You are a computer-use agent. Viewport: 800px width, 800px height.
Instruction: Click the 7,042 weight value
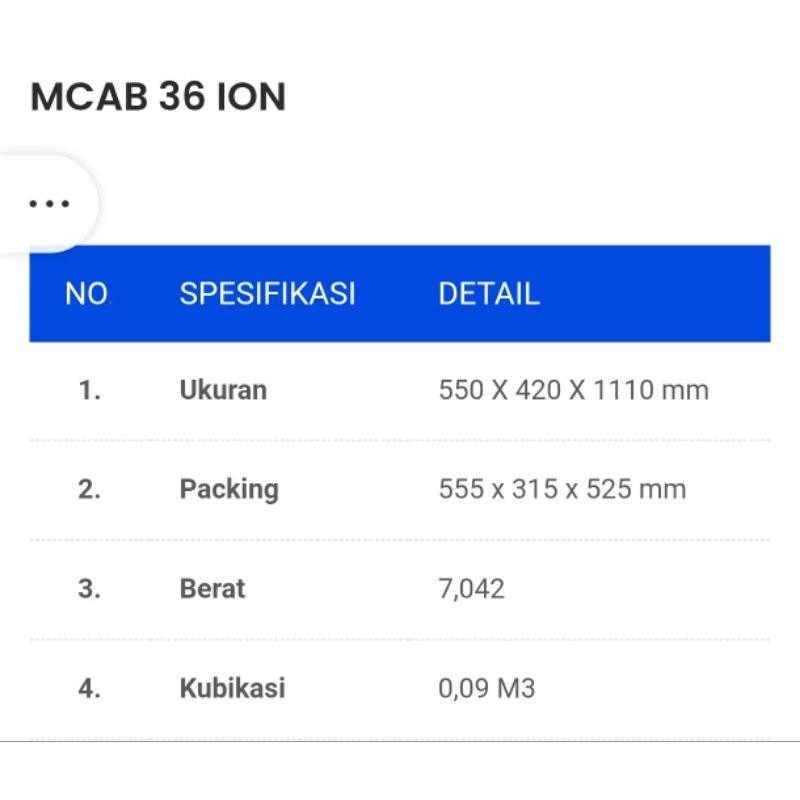click(471, 588)
